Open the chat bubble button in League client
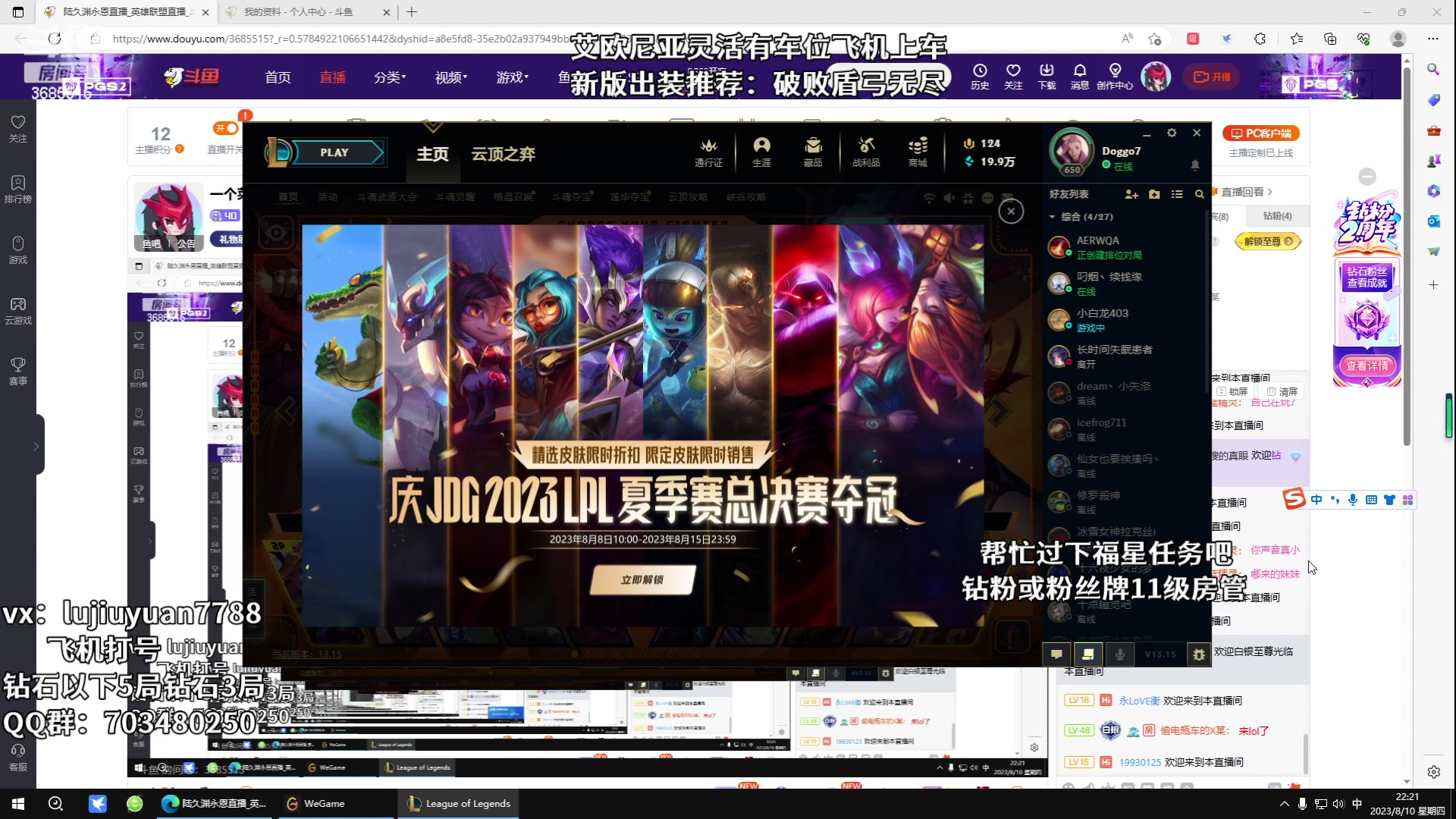Screen dimensions: 1456x819 point(1056,654)
